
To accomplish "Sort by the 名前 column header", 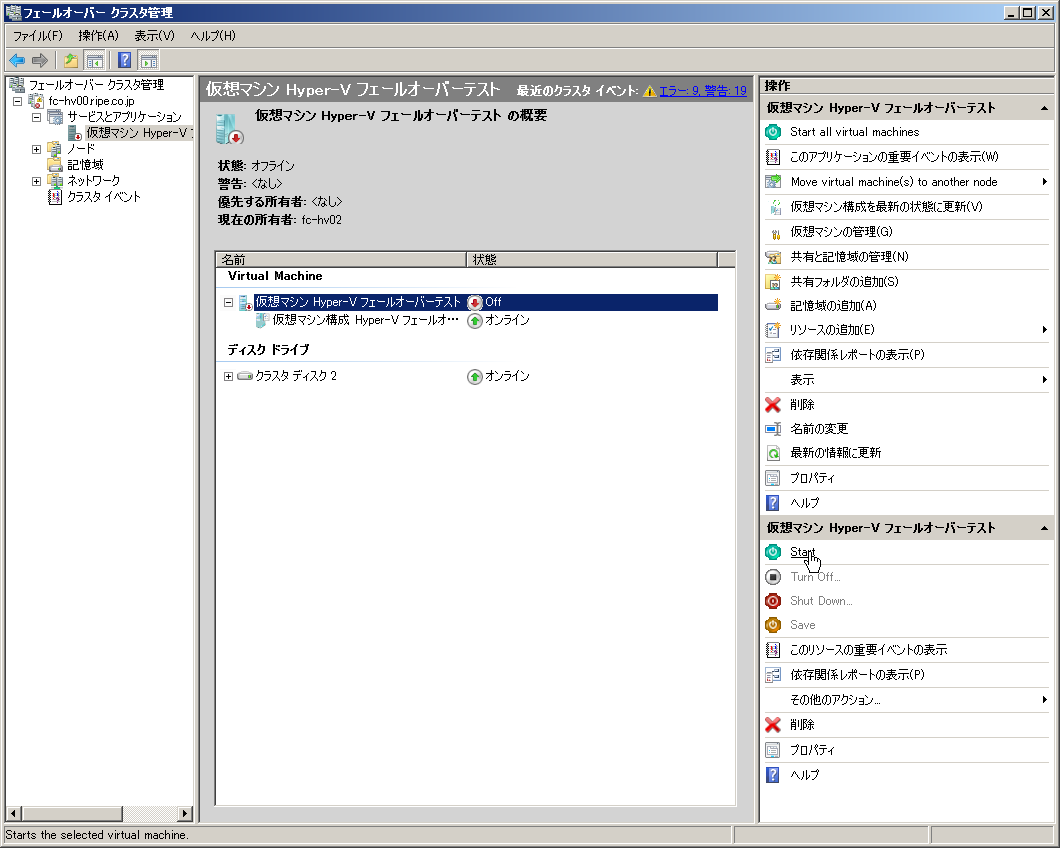I will click(341, 260).
